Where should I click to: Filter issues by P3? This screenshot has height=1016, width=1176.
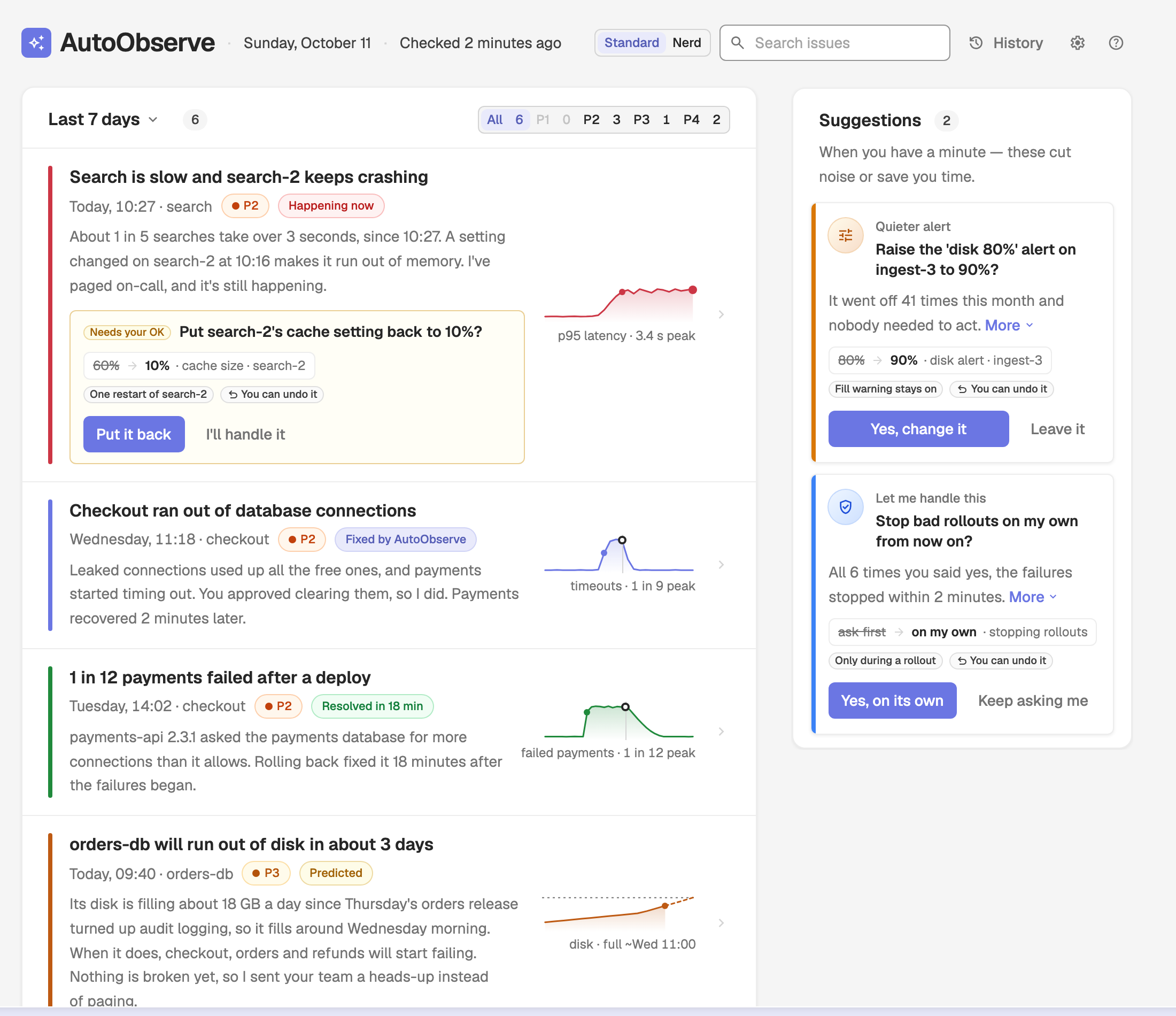coord(652,120)
